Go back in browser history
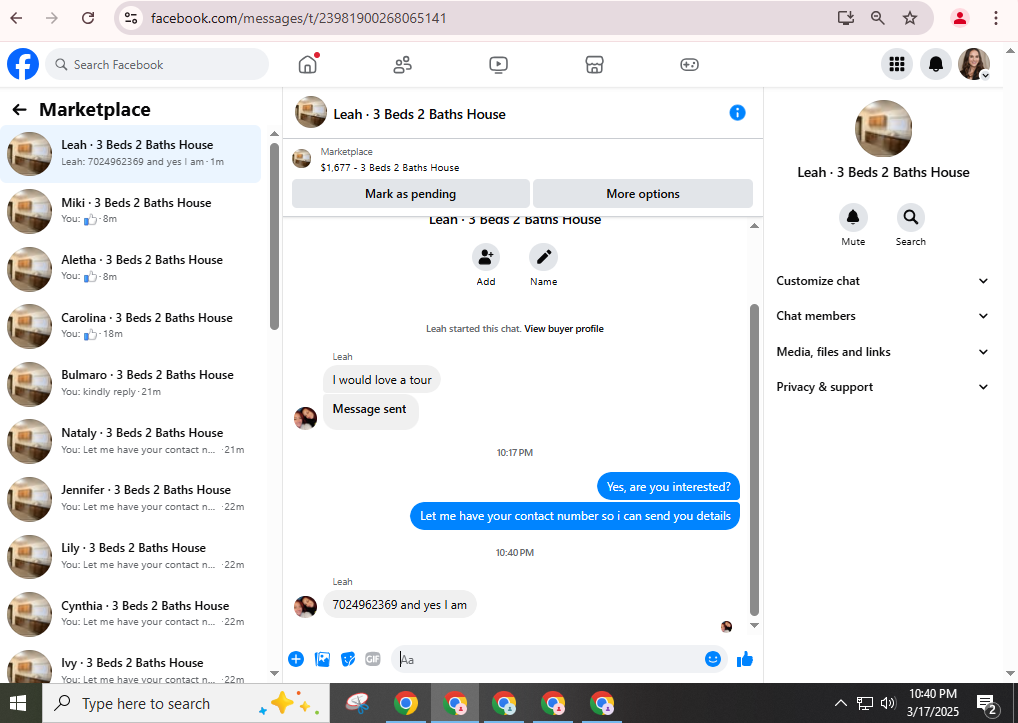1018x723 pixels. [16, 18]
